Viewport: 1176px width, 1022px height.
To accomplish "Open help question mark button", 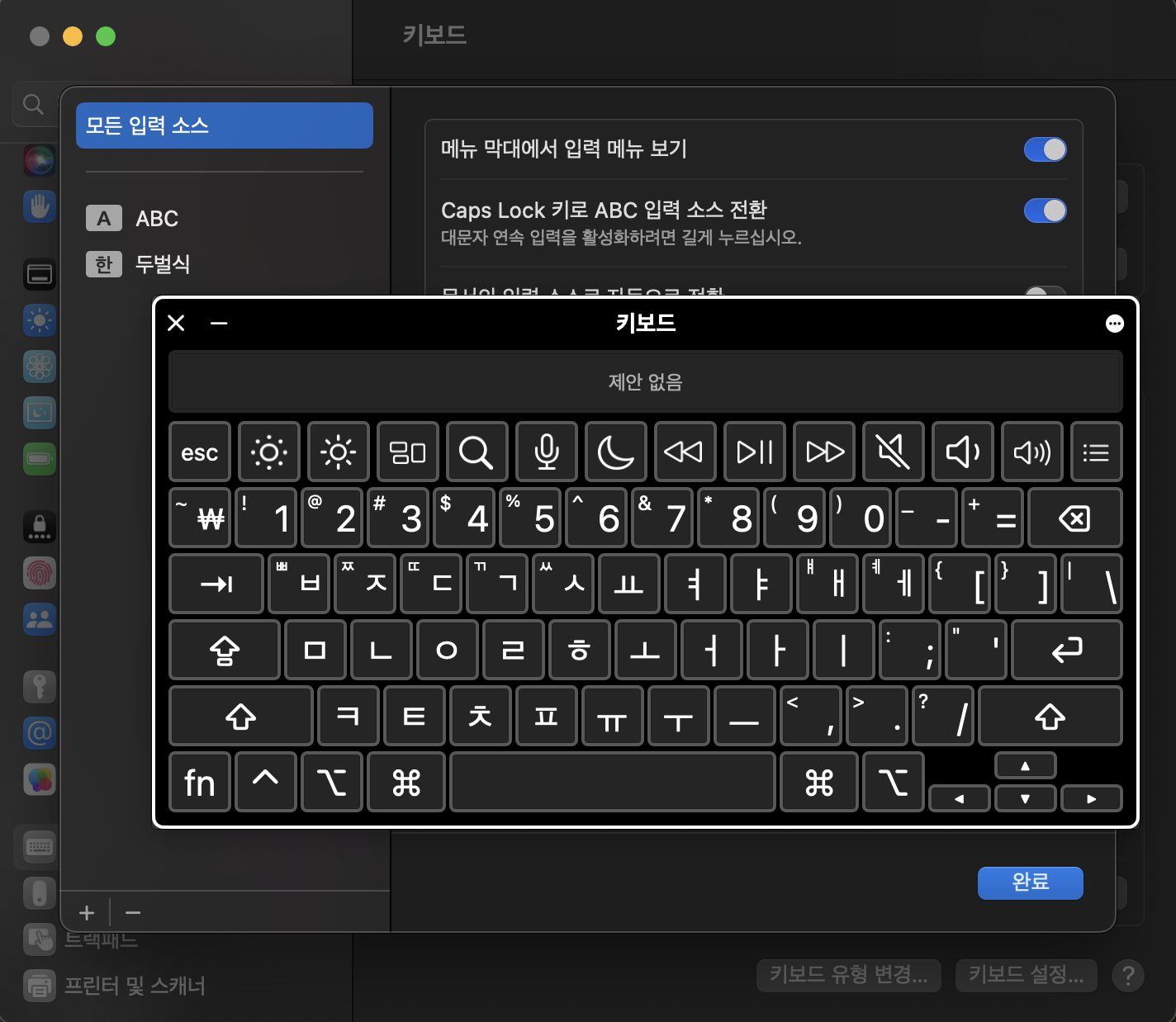I will pyautogui.click(x=1128, y=976).
